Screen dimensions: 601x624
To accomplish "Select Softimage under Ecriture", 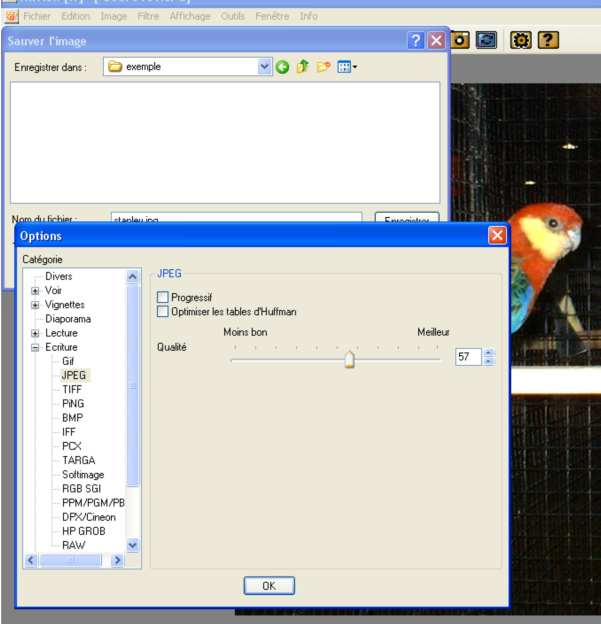I will [x=83, y=475].
